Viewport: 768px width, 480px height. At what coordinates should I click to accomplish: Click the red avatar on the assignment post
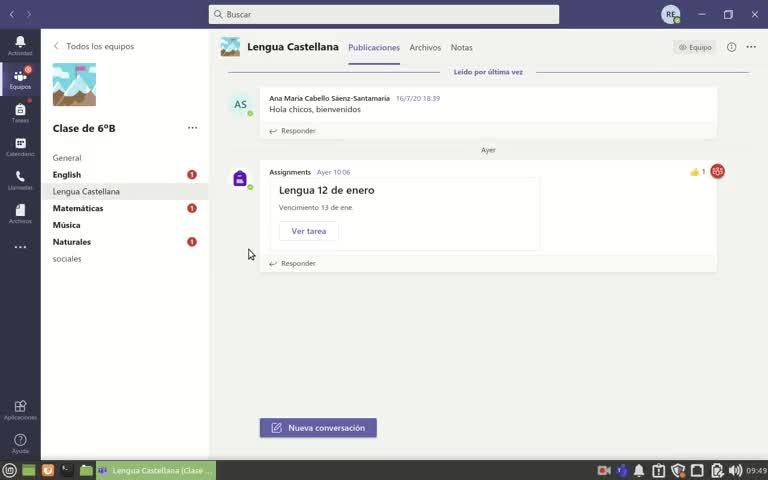point(718,171)
